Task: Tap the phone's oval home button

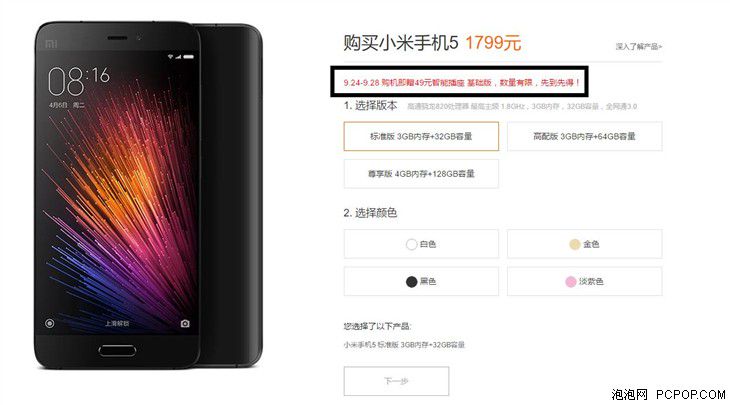Action: tap(117, 351)
